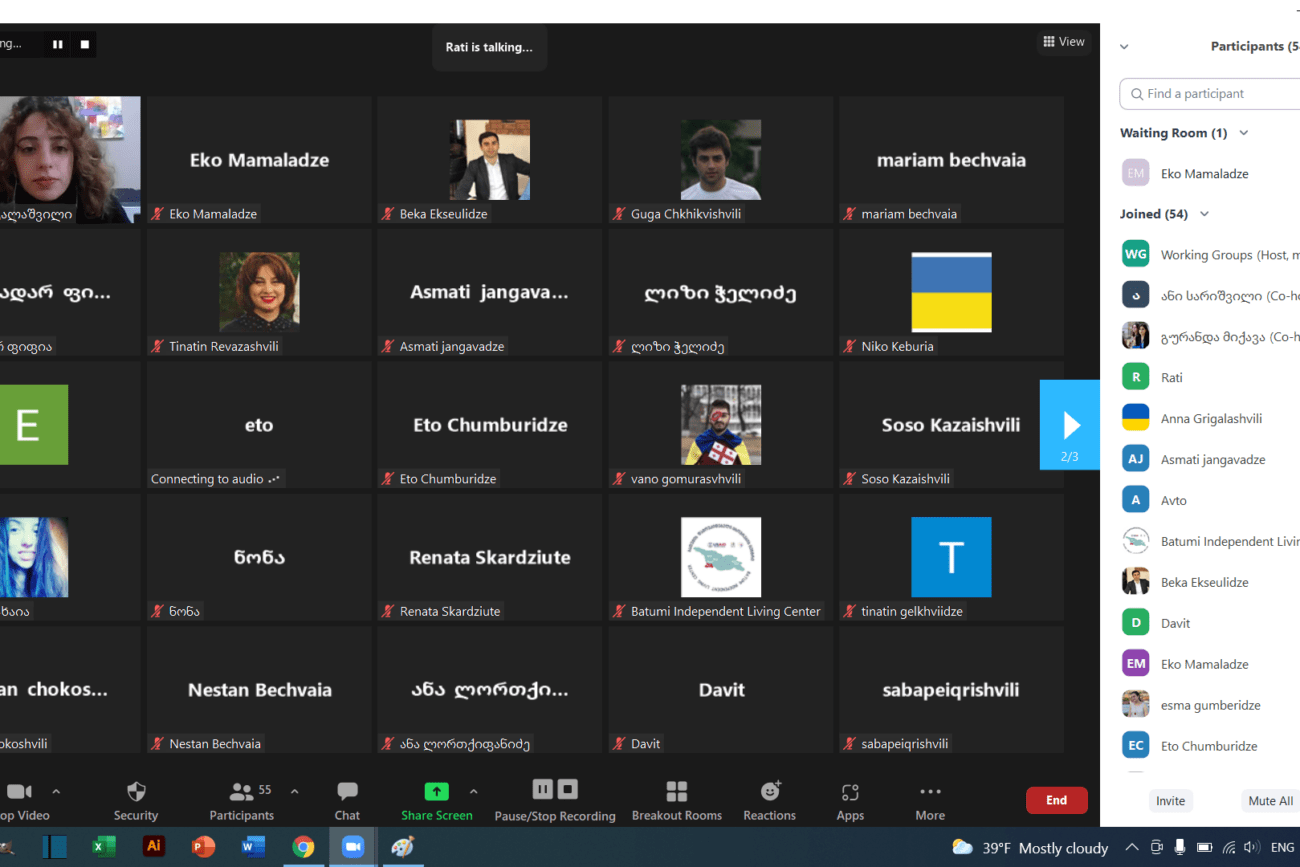Open Breakout Rooms from toolbar
The width and height of the screenshot is (1300, 867).
[x=676, y=792]
